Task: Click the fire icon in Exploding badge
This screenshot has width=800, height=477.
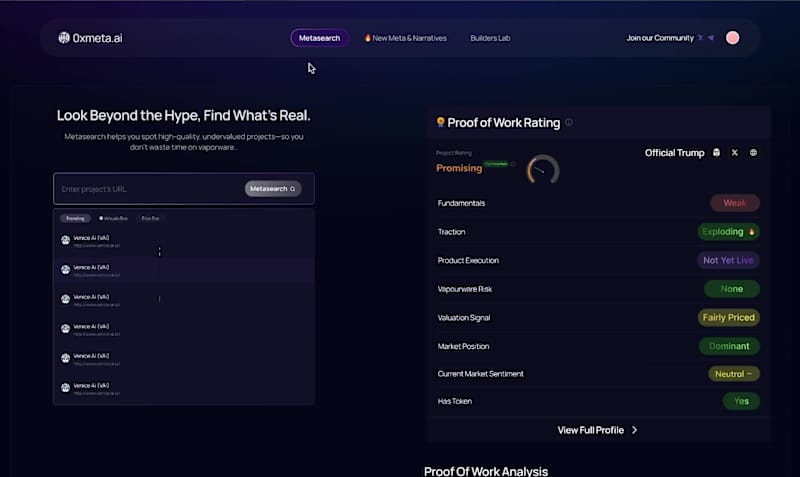Action: [752, 232]
